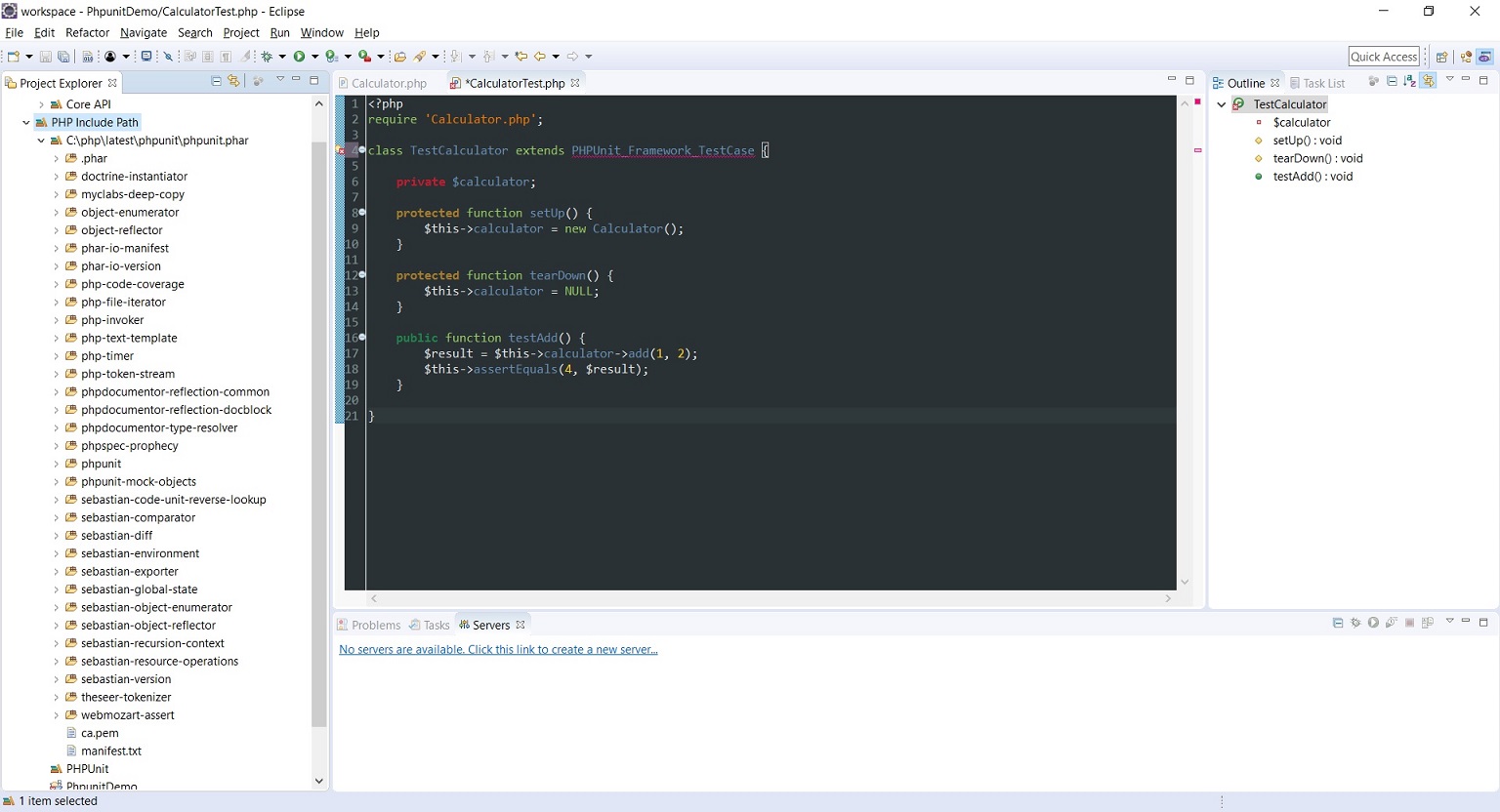
Task: Toggle fold marker for testAdd function
Action: (362, 338)
